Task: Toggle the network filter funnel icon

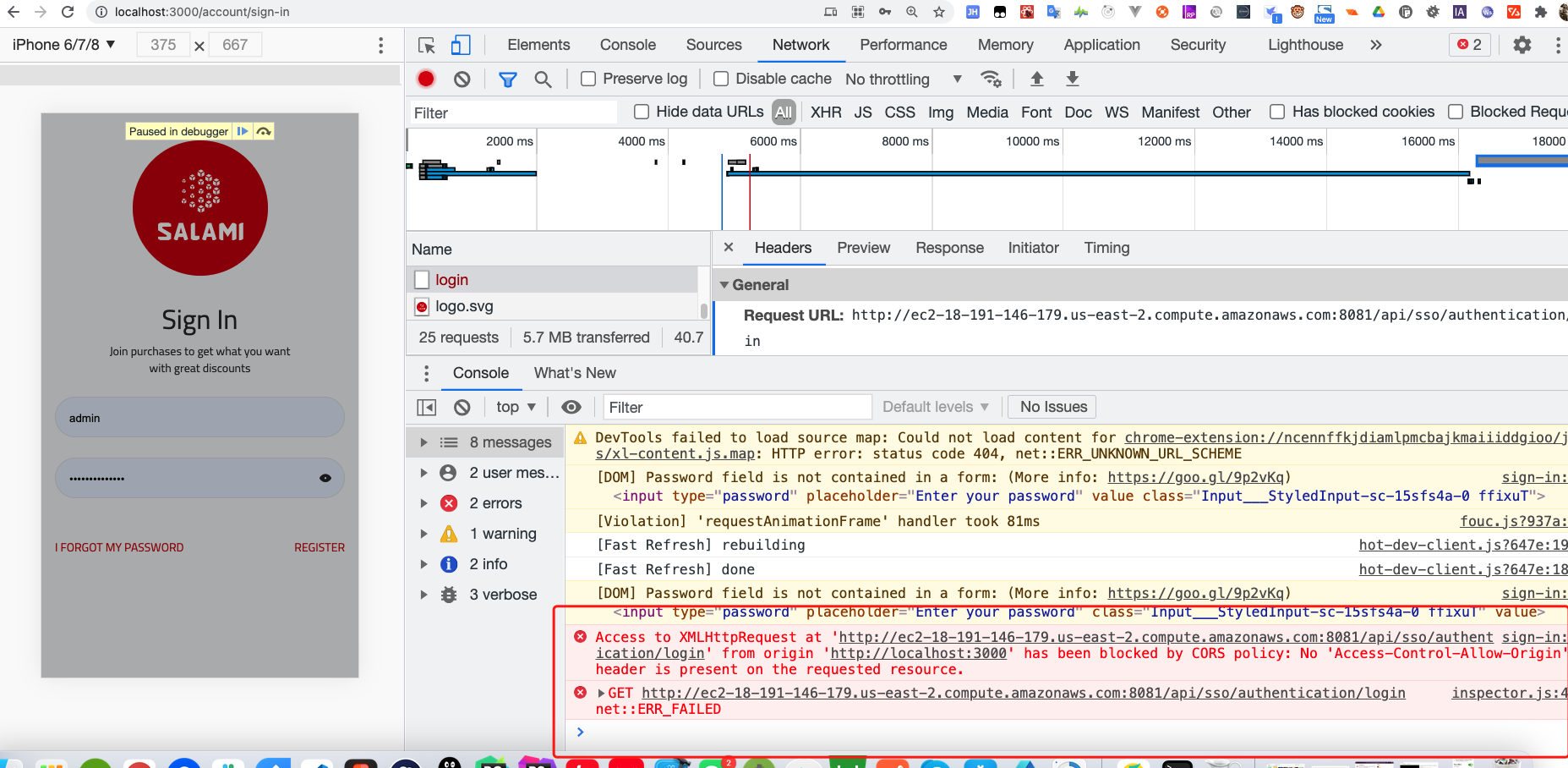Action: [x=508, y=80]
